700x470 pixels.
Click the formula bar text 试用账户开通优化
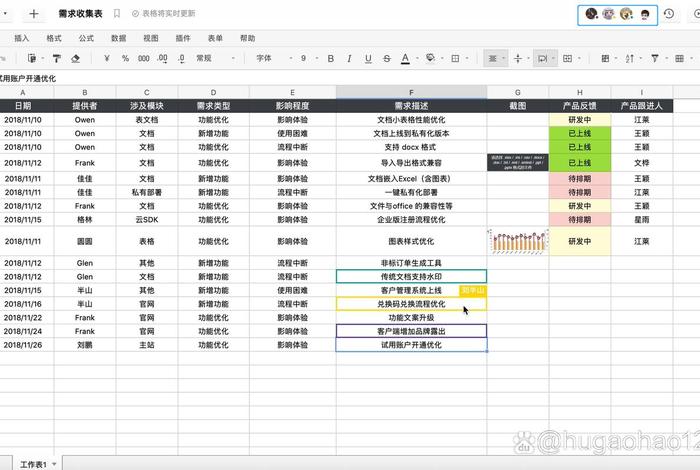(x=28, y=79)
